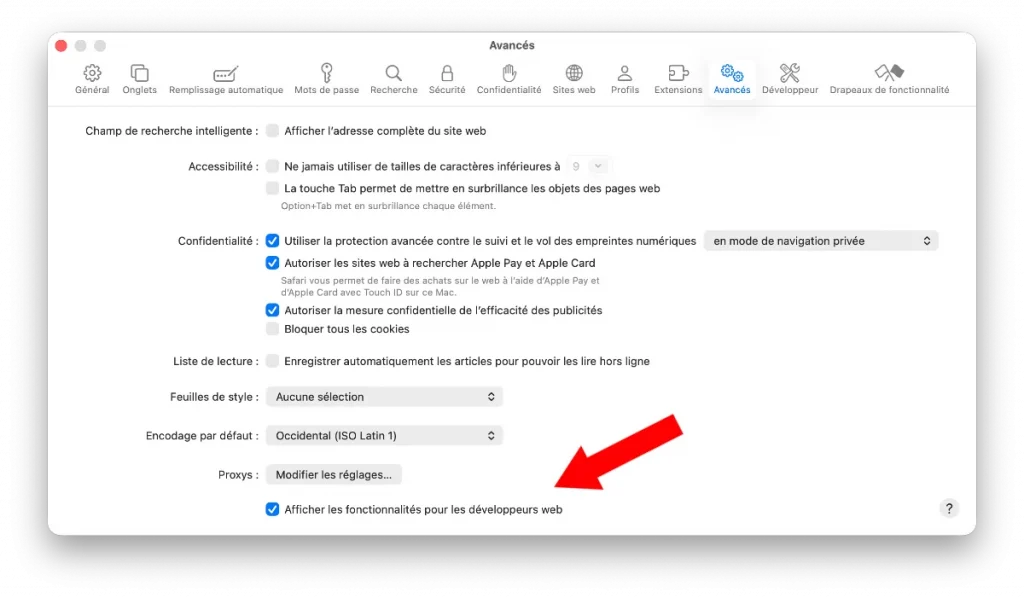Open the Feuilles de style dropdown
Image resolution: width=1024 pixels, height=598 pixels.
(x=384, y=397)
